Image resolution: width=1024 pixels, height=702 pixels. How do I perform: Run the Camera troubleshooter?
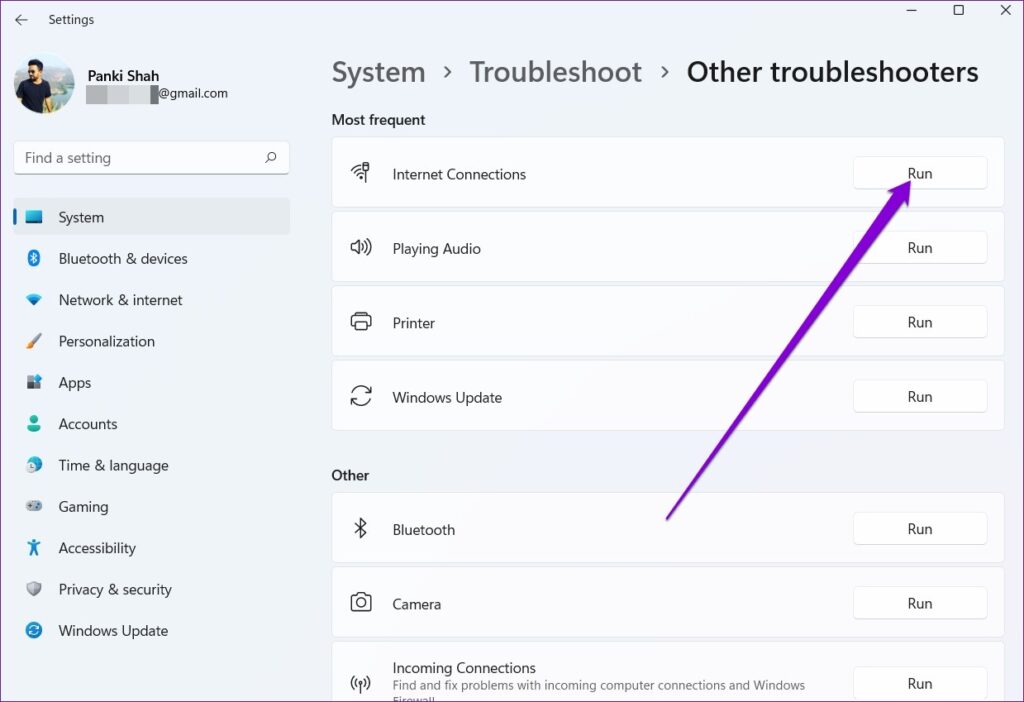[x=919, y=603]
